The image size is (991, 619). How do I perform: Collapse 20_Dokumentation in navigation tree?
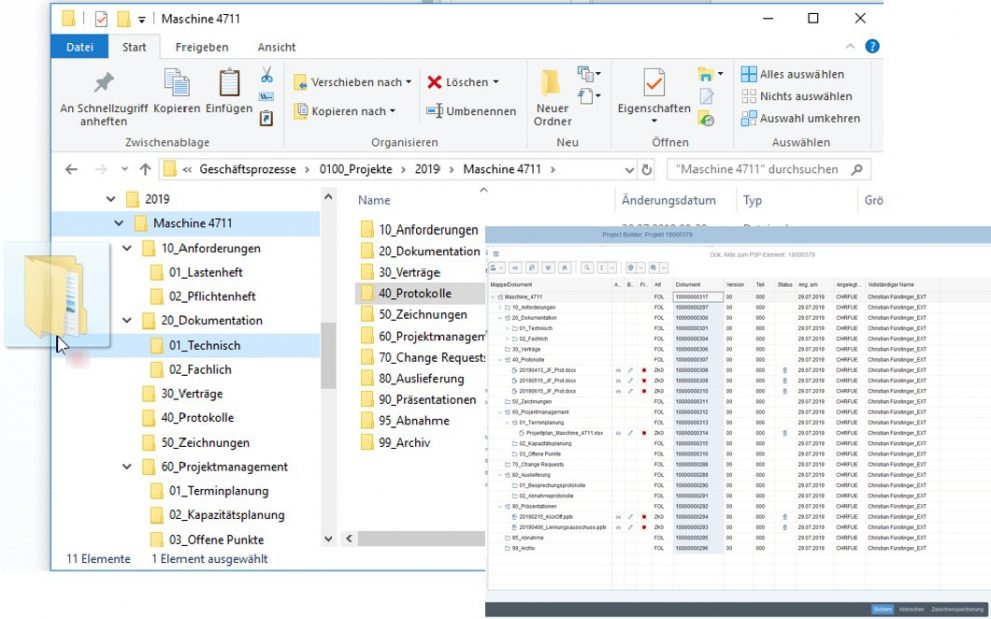[x=127, y=321]
